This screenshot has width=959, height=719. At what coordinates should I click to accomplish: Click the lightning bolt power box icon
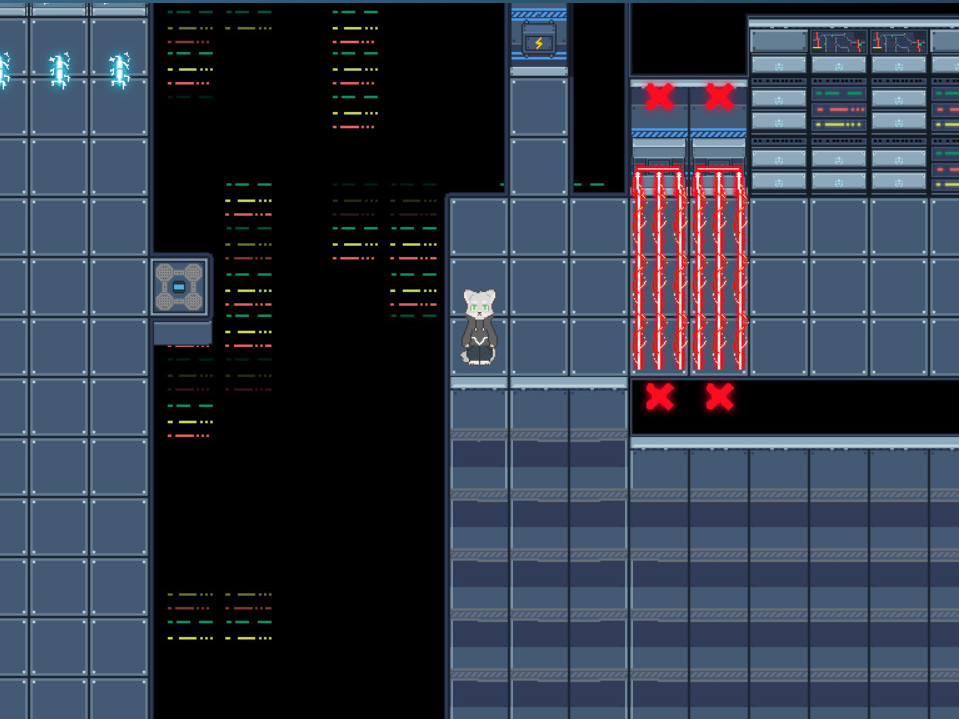pyautogui.click(x=537, y=41)
